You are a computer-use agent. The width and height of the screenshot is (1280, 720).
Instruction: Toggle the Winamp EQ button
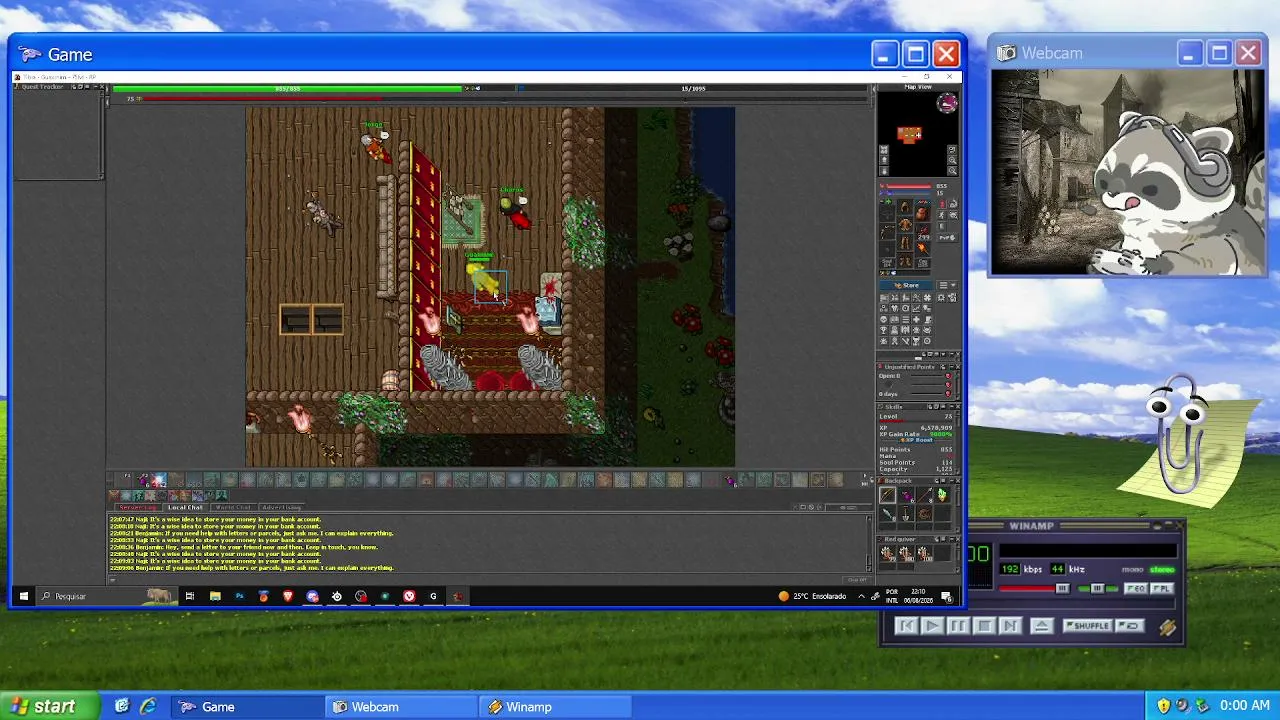(x=1135, y=589)
